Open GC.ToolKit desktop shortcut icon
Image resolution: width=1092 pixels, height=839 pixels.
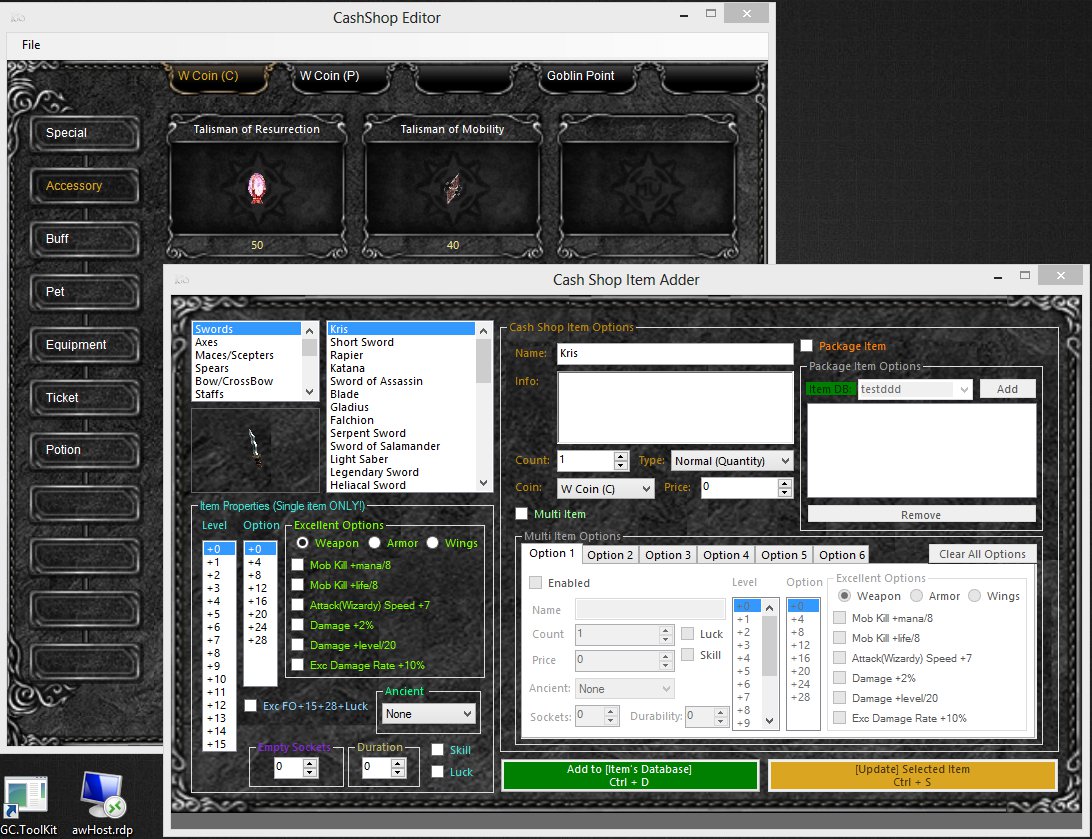(26, 797)
